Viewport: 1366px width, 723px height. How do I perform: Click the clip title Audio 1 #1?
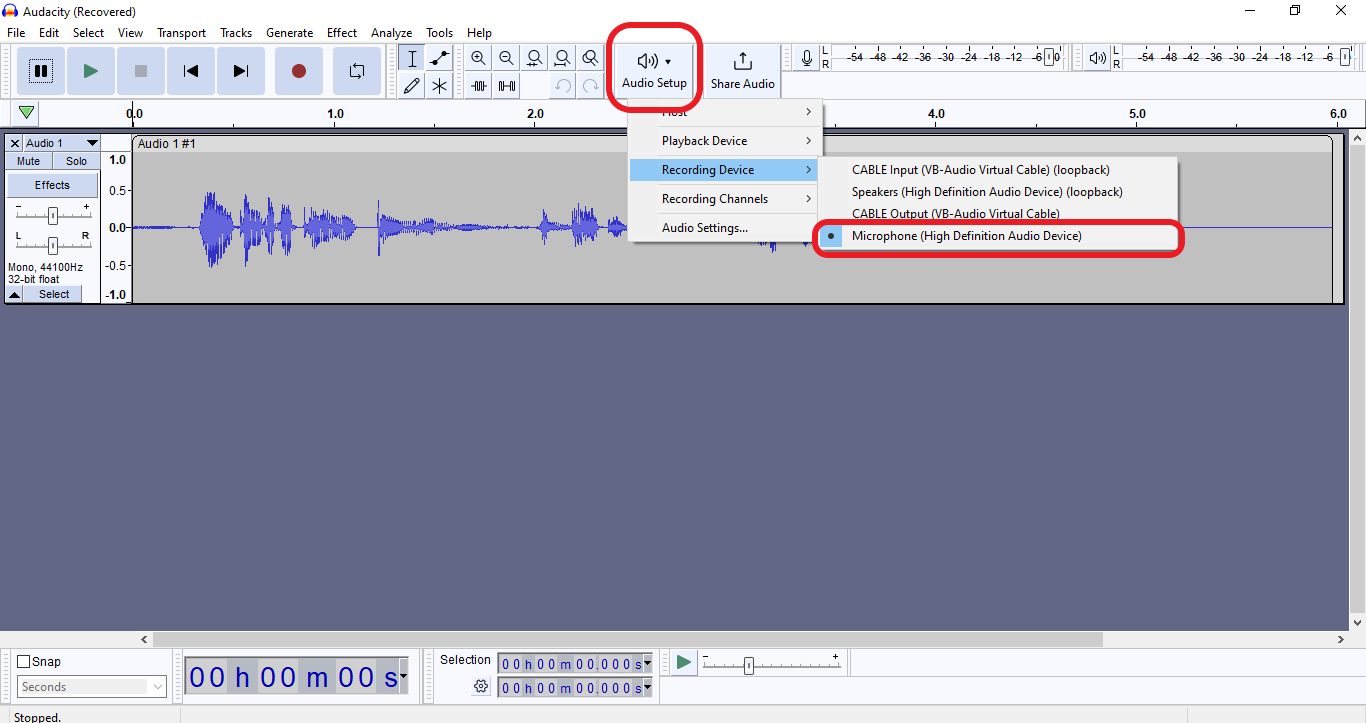tap(166, 144)
